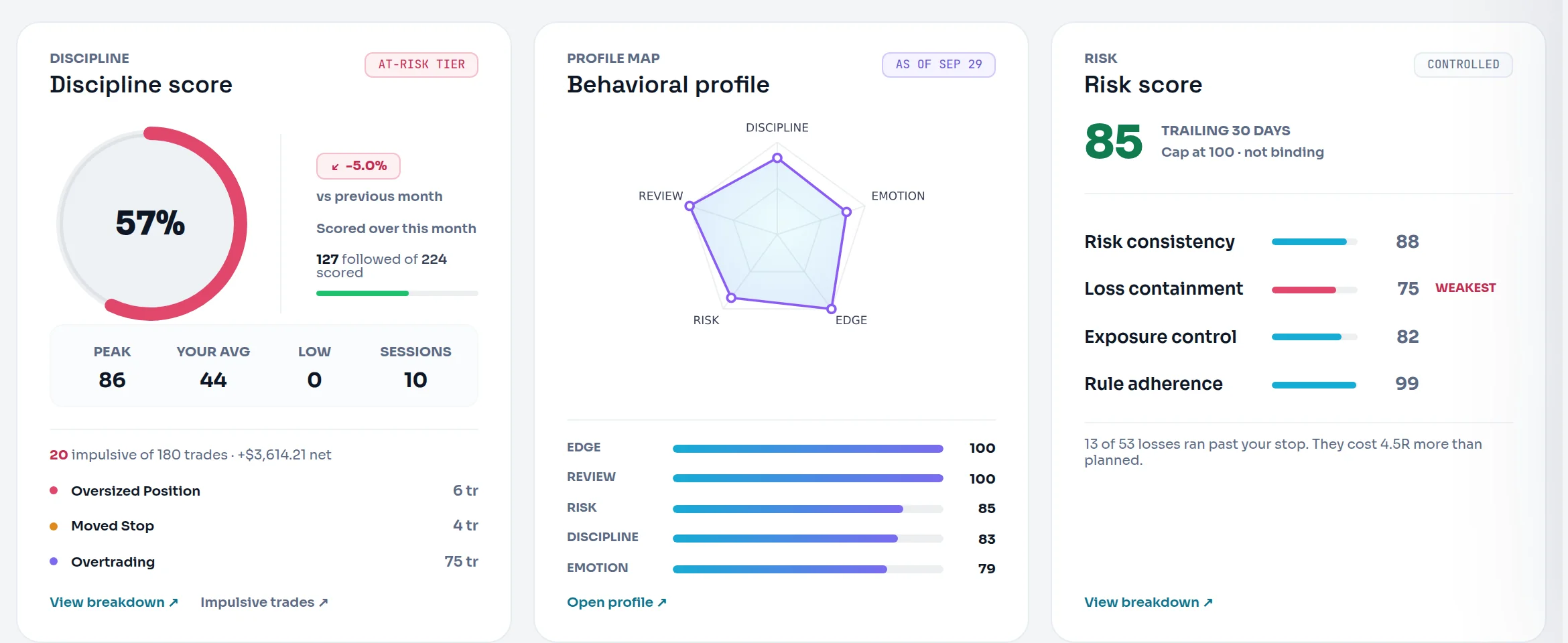
Task: Click the 57% discipline gauge
Action: [x=151, y=224]
